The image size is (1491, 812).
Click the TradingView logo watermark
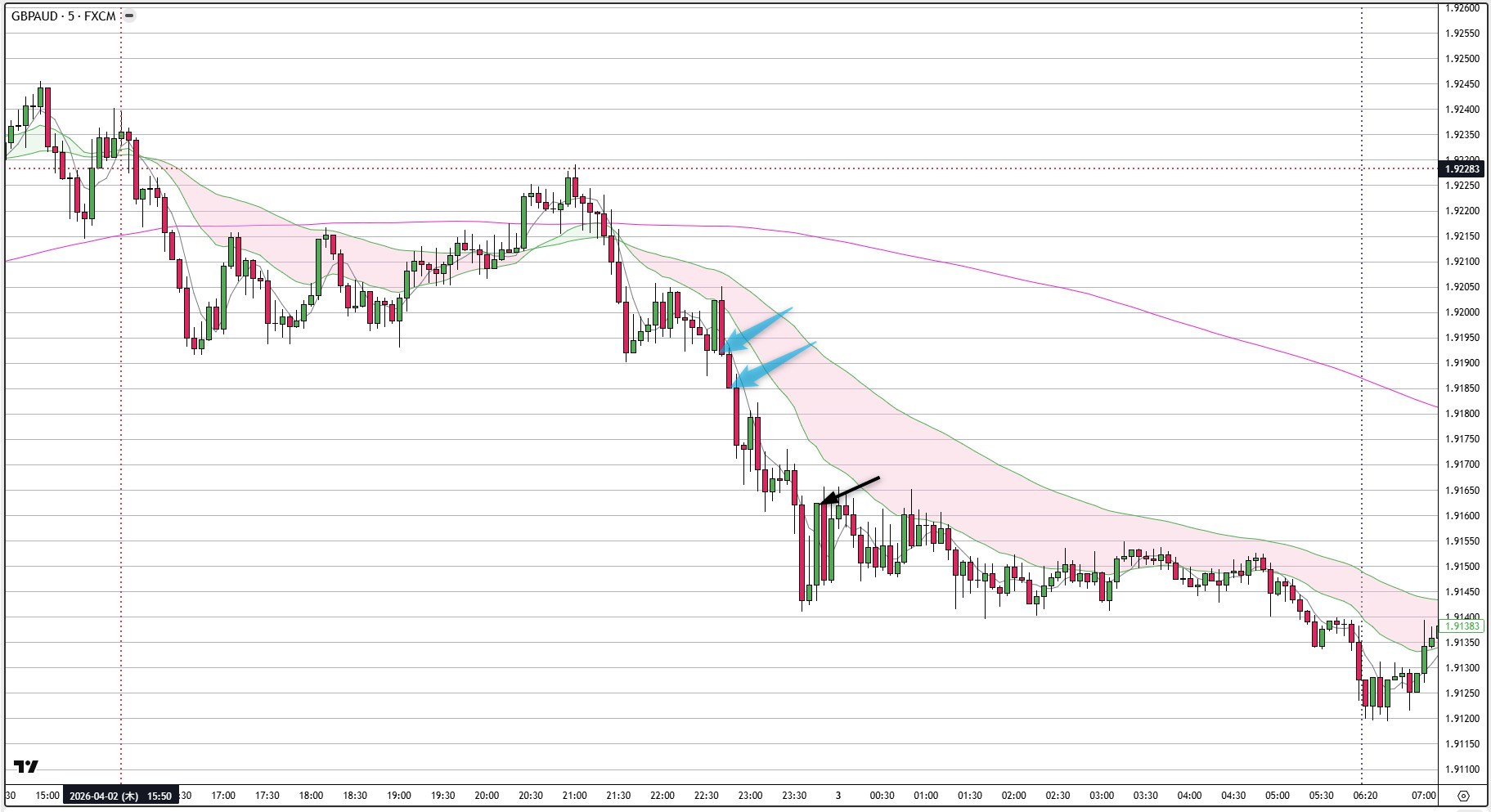pyautogui.click(x=27, y=766)
